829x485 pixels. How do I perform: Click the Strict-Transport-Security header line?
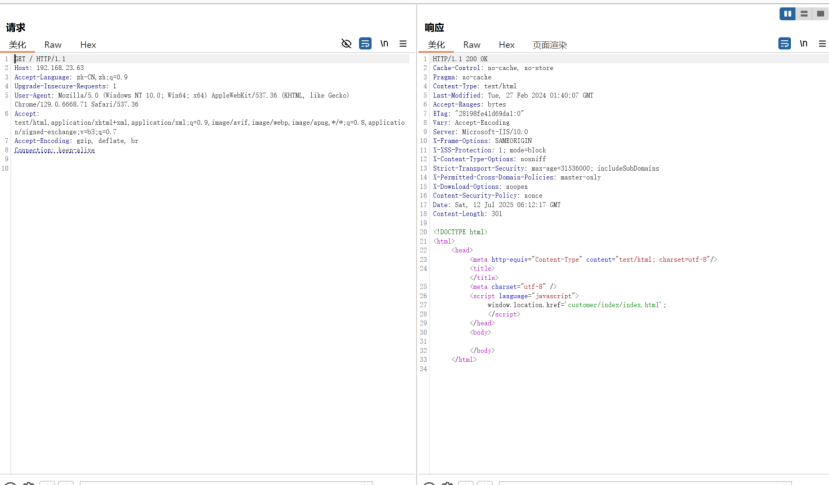click(546, 168)
